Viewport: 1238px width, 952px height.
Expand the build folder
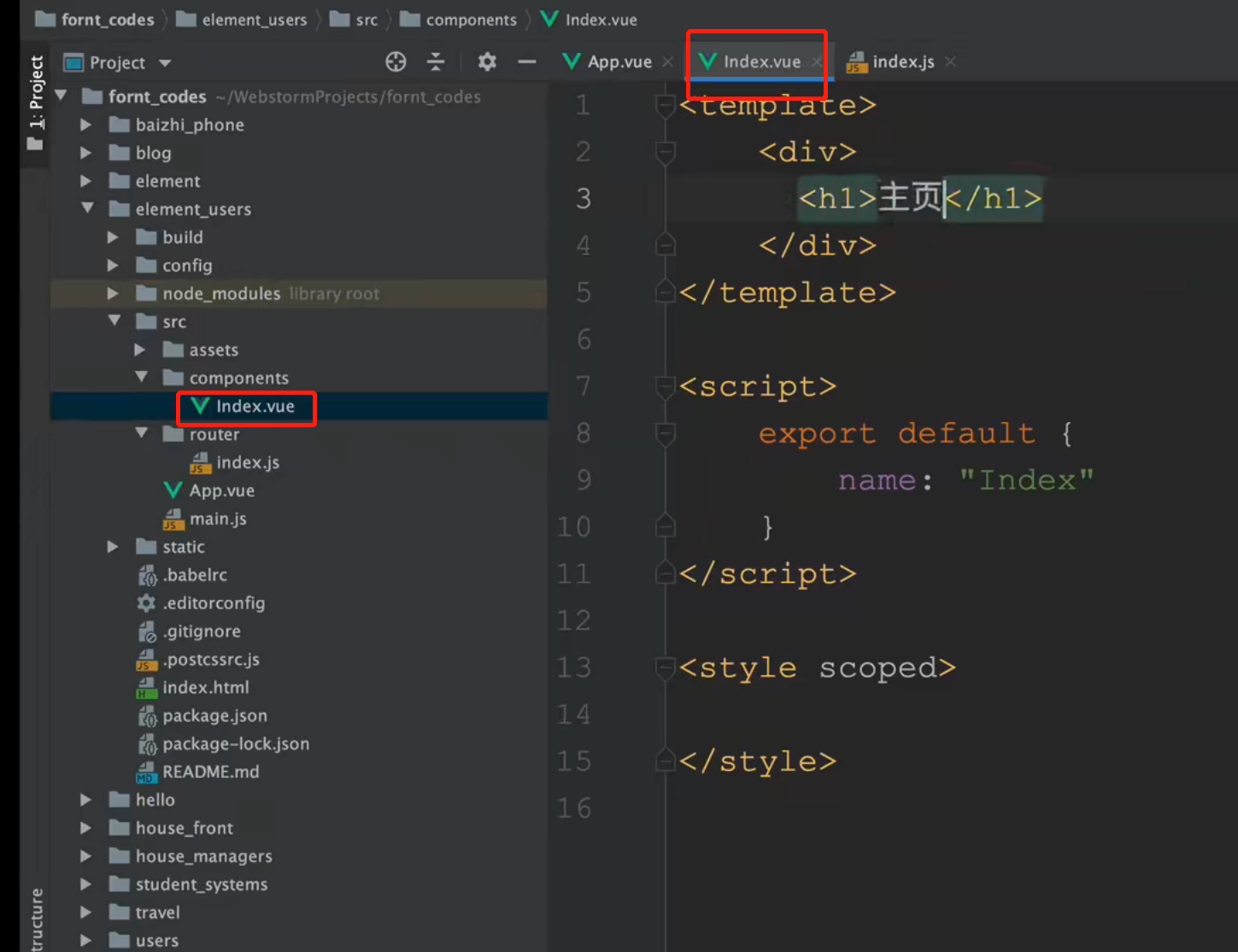tap(113, 238)
